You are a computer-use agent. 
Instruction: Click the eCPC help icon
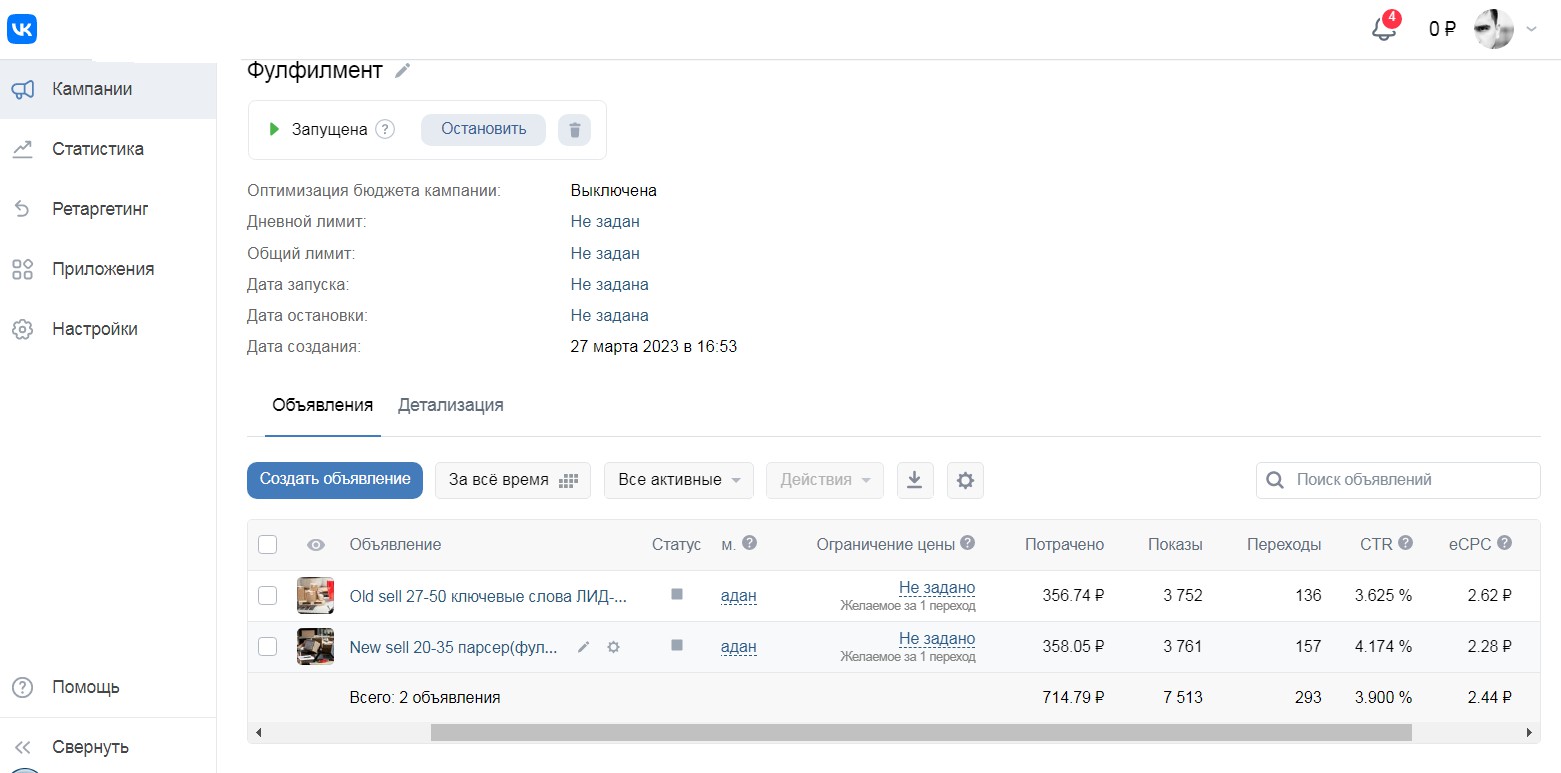tap(1503, 543)
